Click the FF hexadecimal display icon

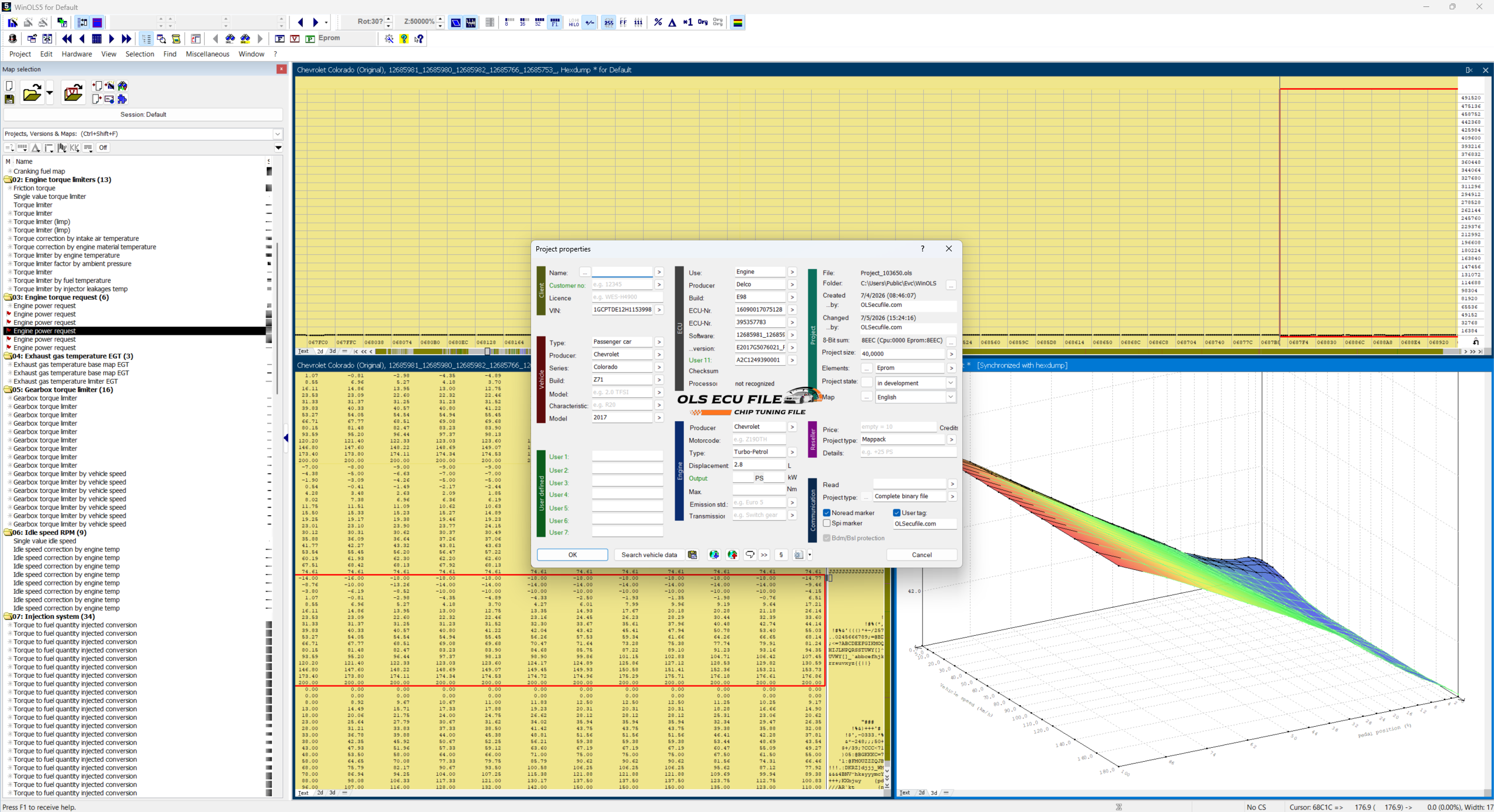pos(623,22)
